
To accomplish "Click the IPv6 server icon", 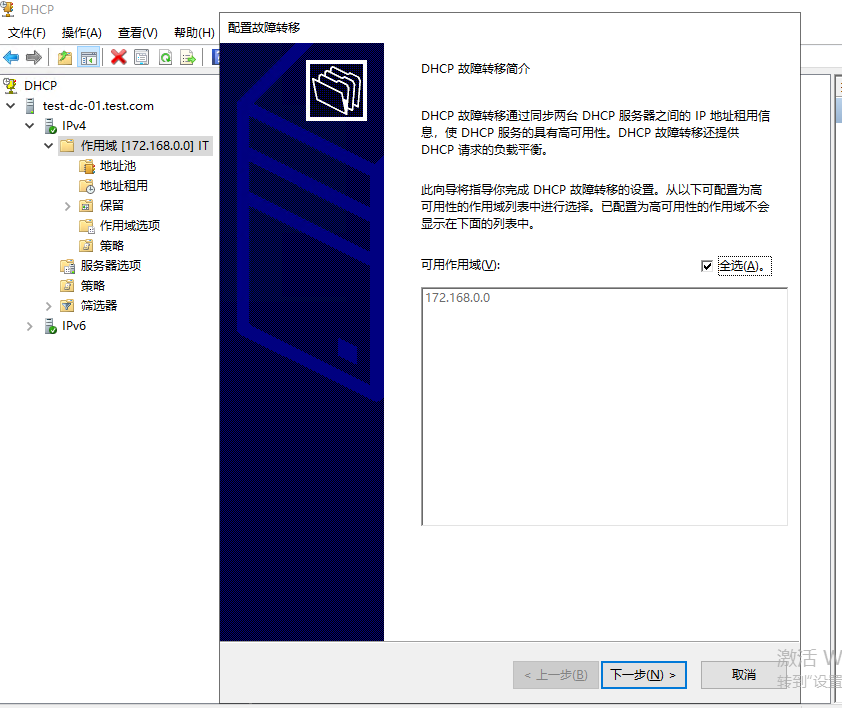I will point(50,326).
